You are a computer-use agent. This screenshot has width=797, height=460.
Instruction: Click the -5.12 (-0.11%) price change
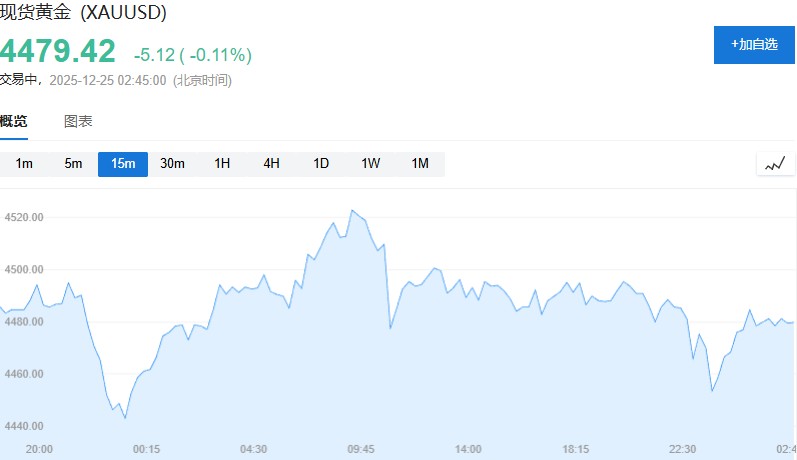coord(193,54)
